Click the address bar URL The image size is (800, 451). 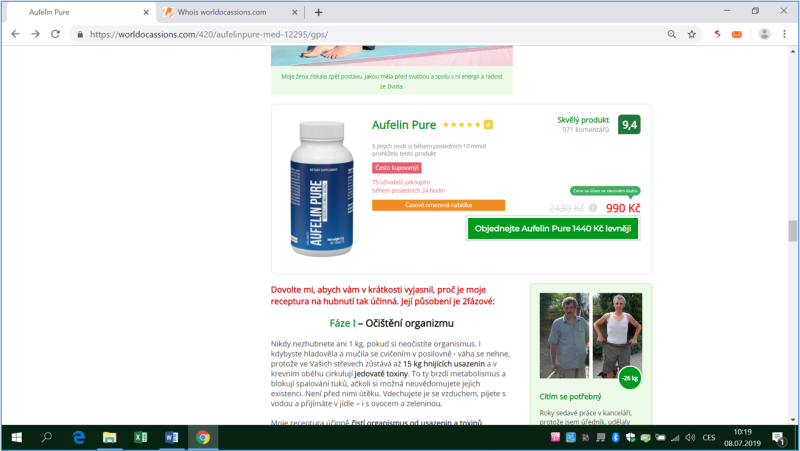[209, 35]
